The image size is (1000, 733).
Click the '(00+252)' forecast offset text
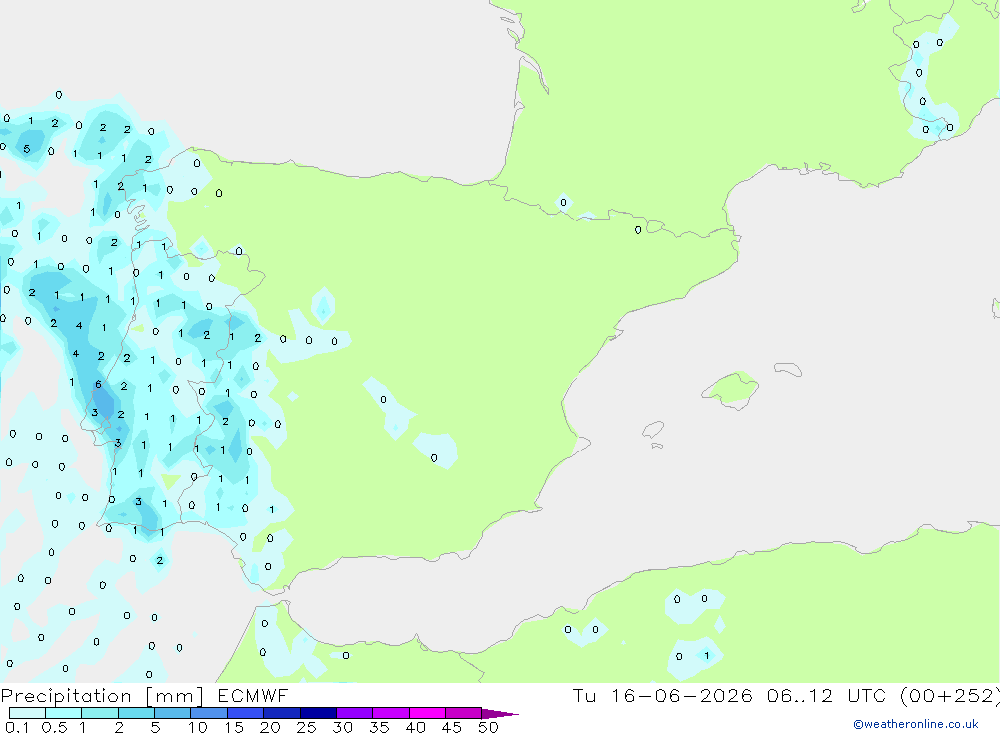click(950, 696)
